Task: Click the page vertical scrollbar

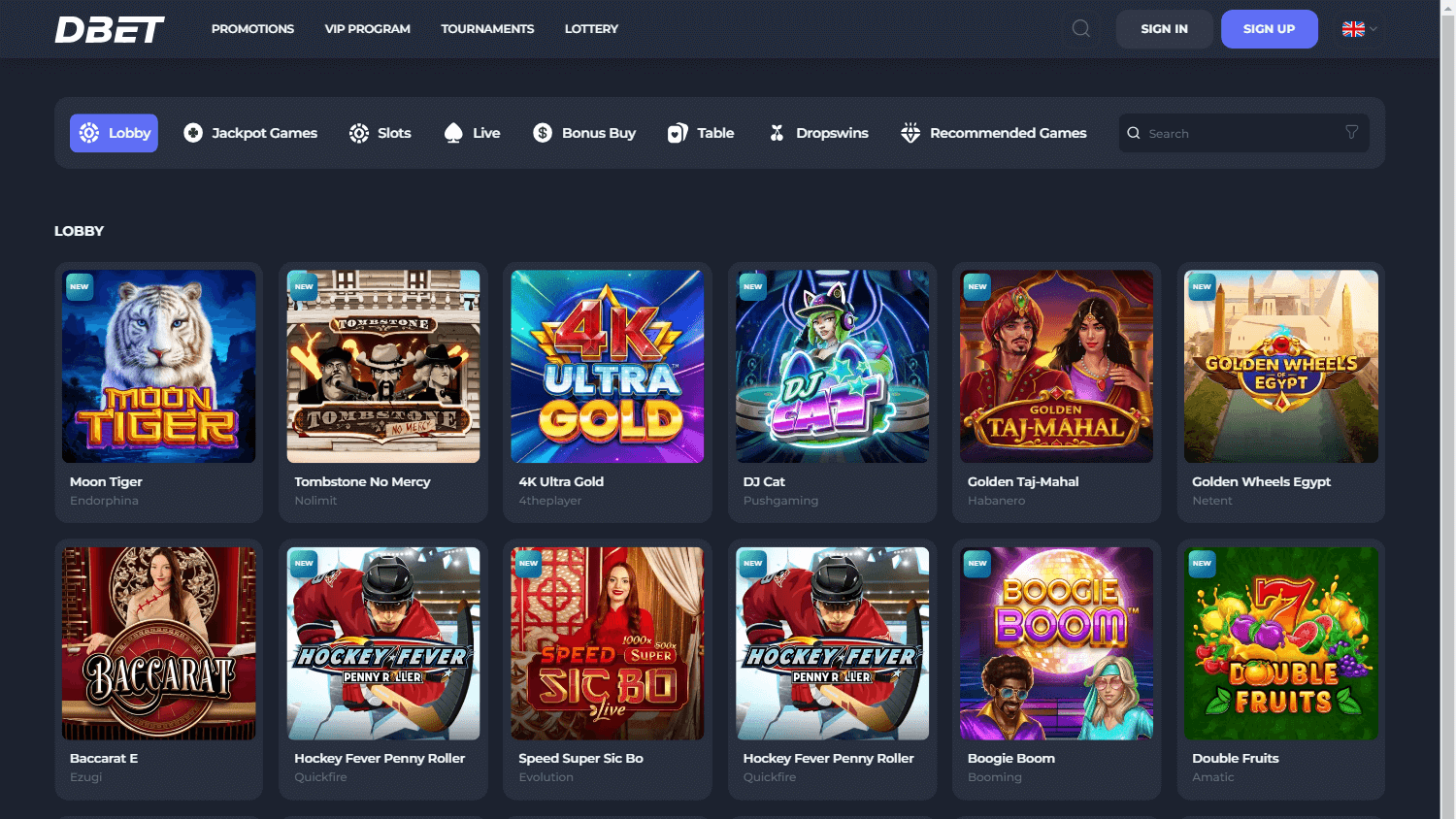Action: coord(1447,409)
